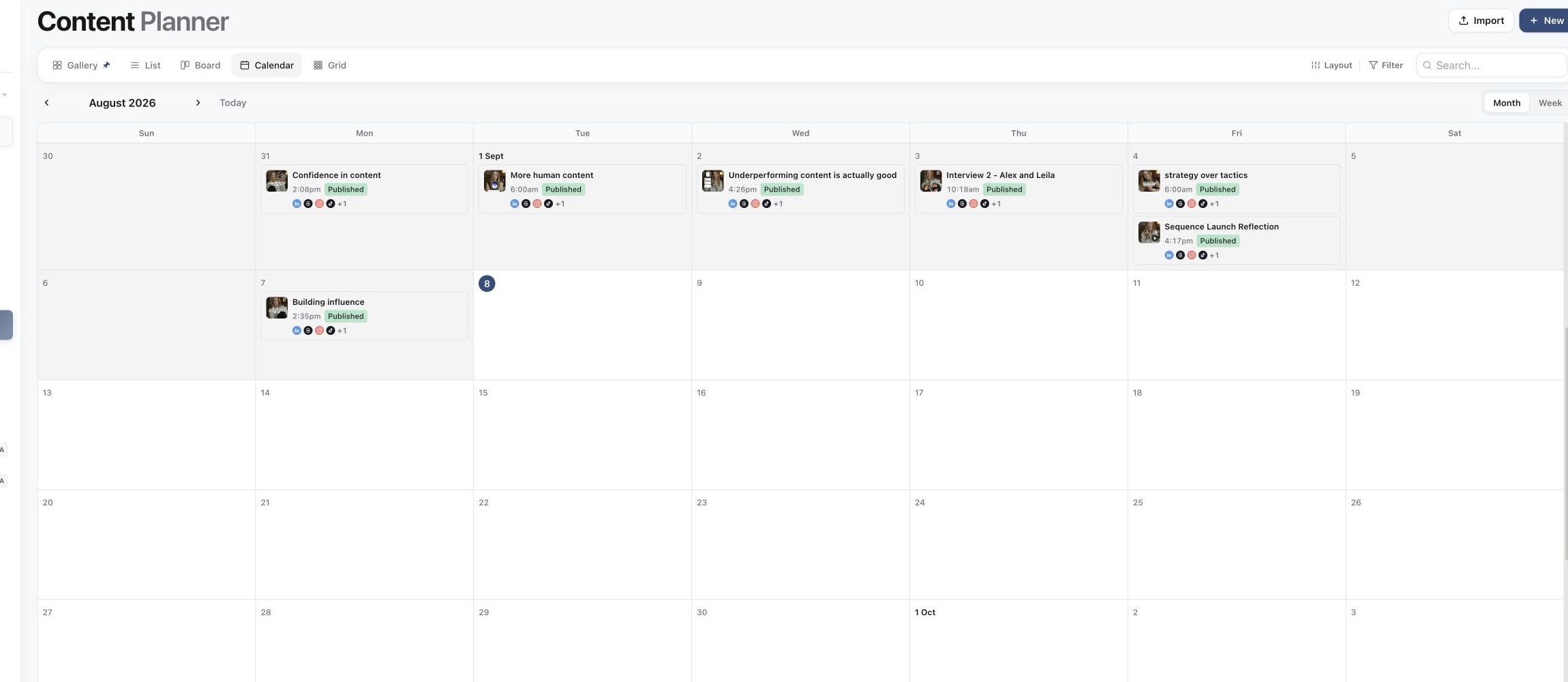Click Instagram icon on Confidence in content

click(x=319, y=204)
